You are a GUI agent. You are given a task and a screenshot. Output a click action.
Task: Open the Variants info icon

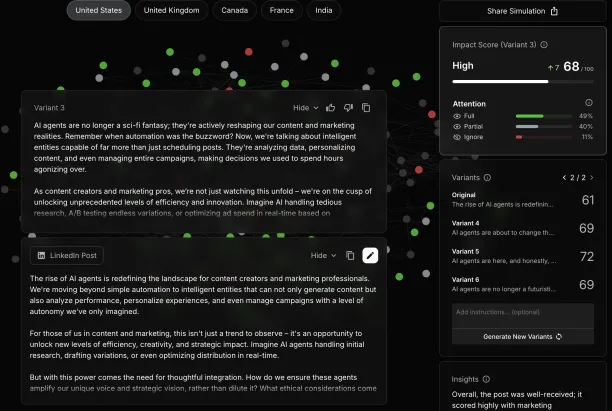tap(487, 178)
